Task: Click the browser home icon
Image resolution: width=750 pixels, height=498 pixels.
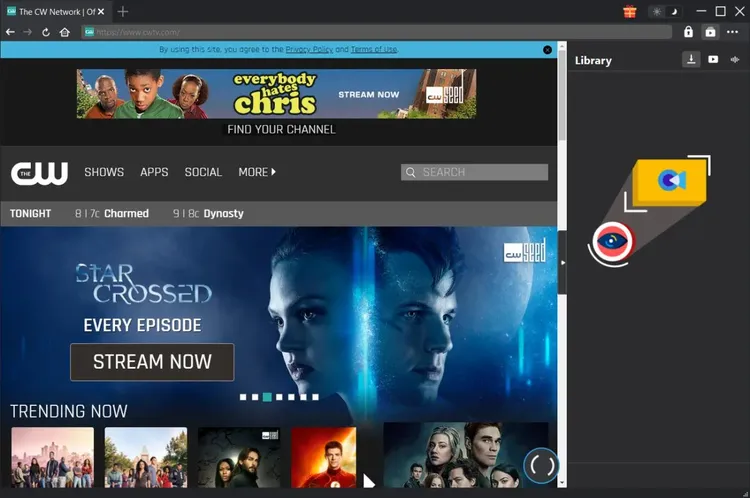Action: [64, 32]
